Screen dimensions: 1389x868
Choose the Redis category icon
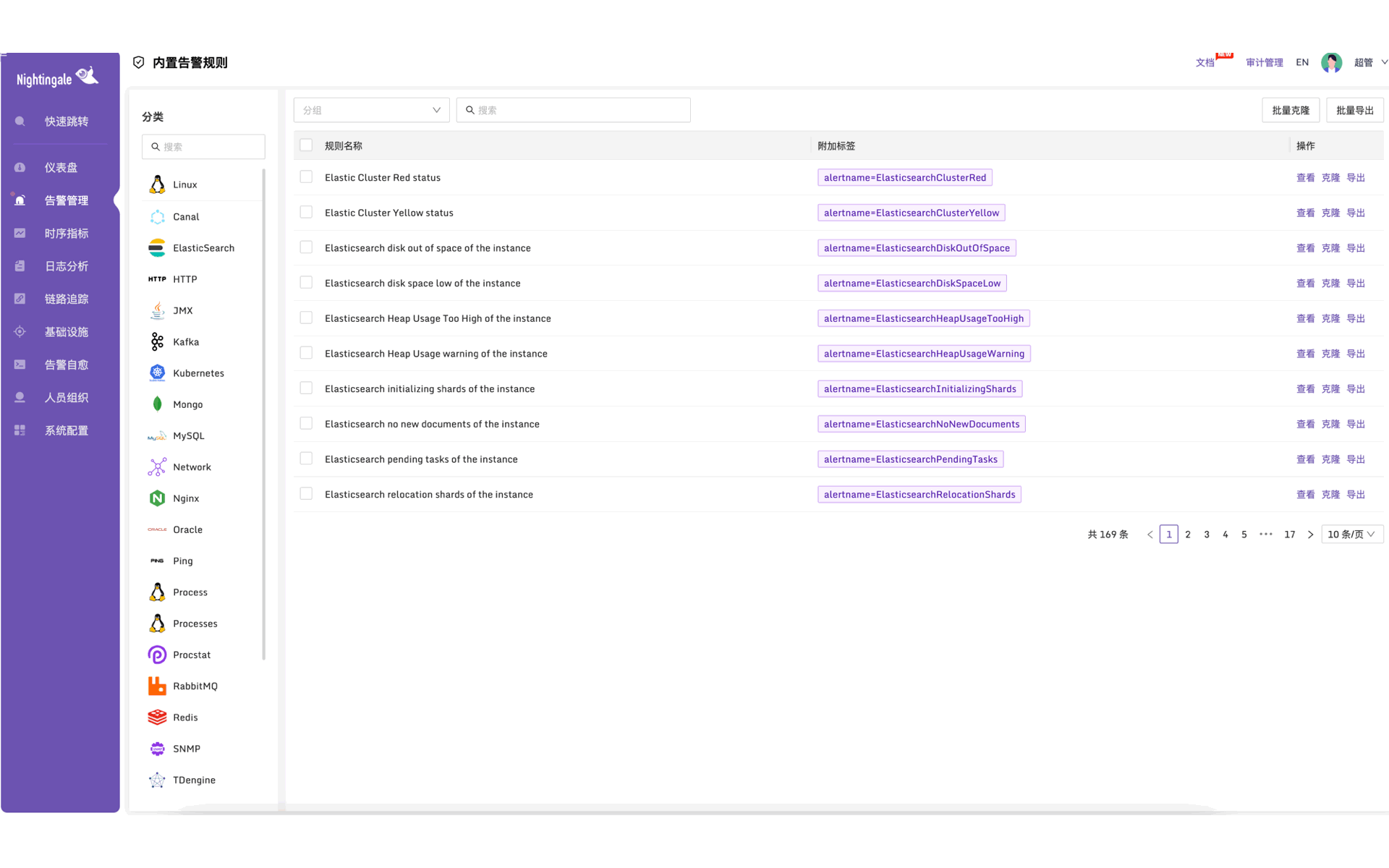[x=157, y=718]
